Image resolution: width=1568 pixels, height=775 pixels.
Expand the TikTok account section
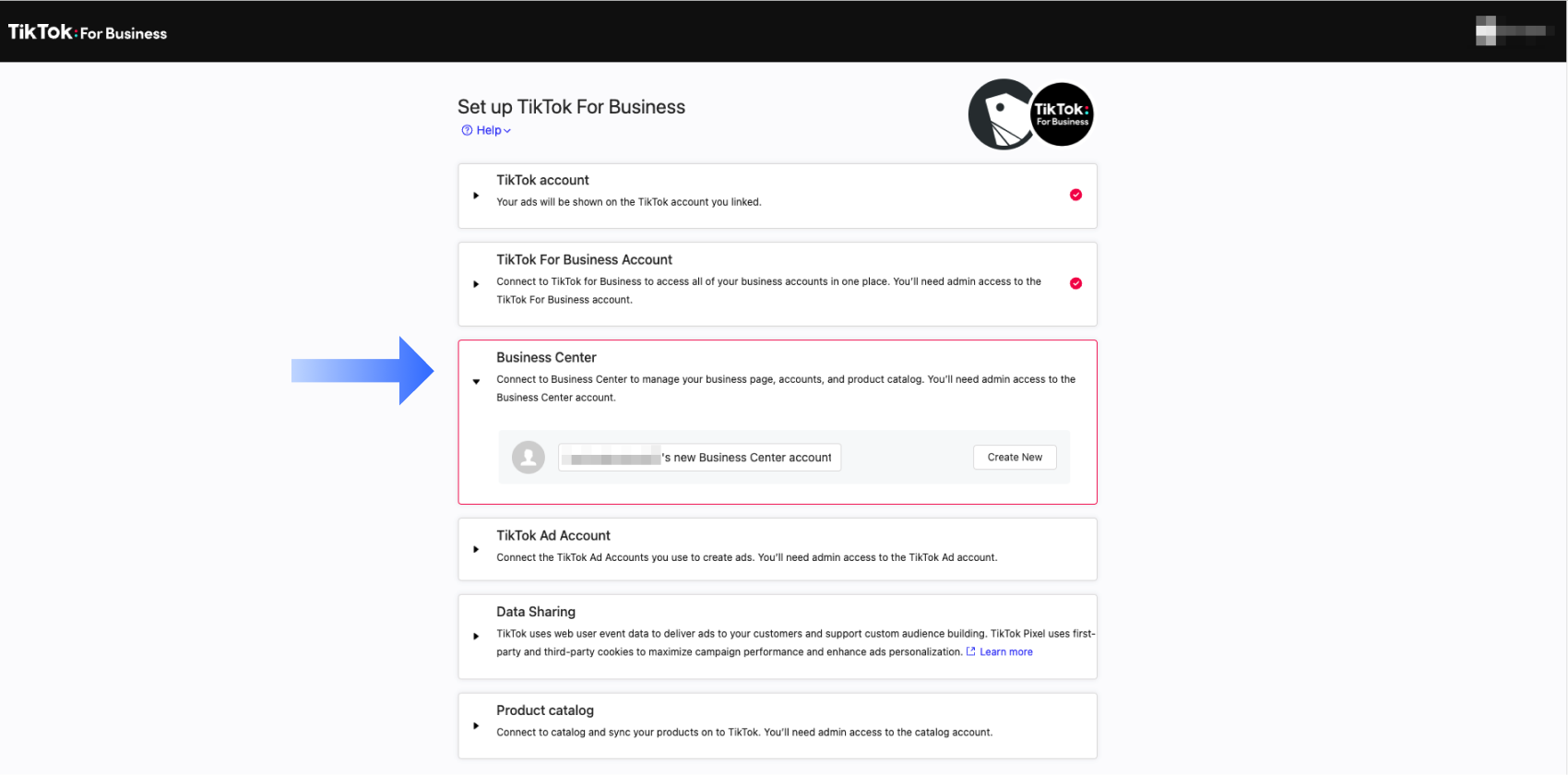(476, 196)
